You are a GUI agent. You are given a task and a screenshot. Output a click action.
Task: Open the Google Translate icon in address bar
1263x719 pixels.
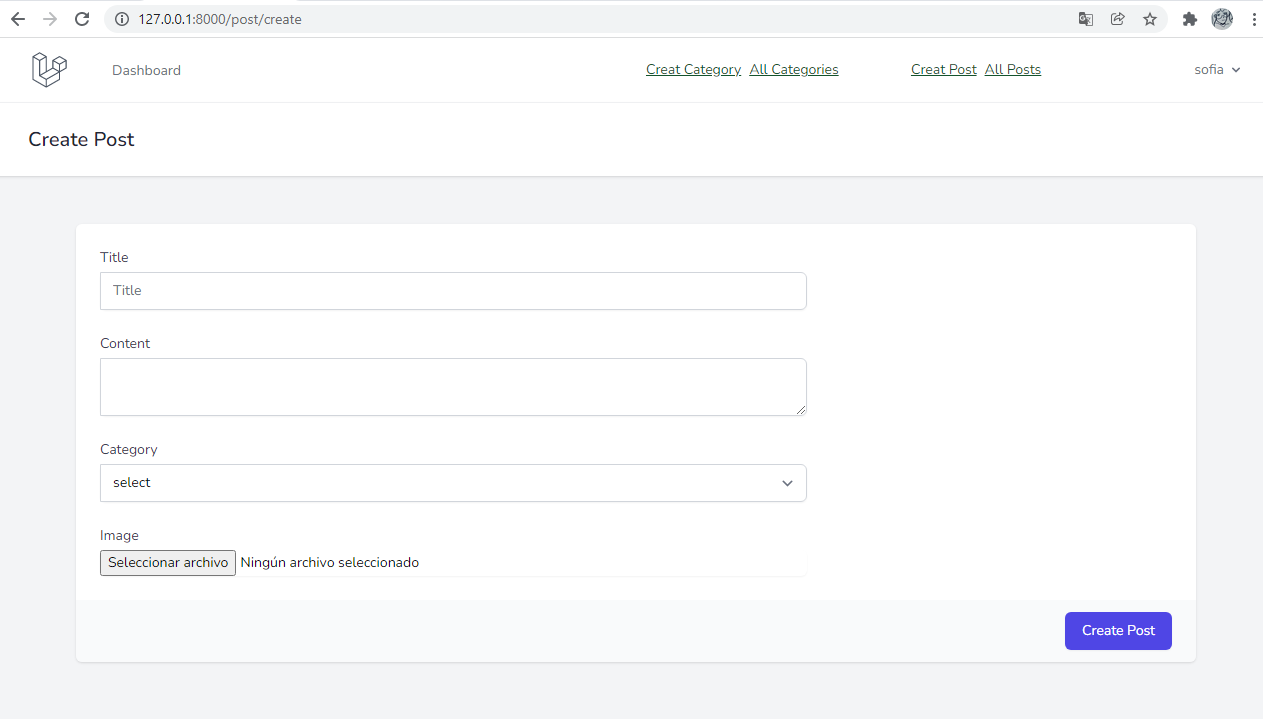click(x=1086, y=19)
